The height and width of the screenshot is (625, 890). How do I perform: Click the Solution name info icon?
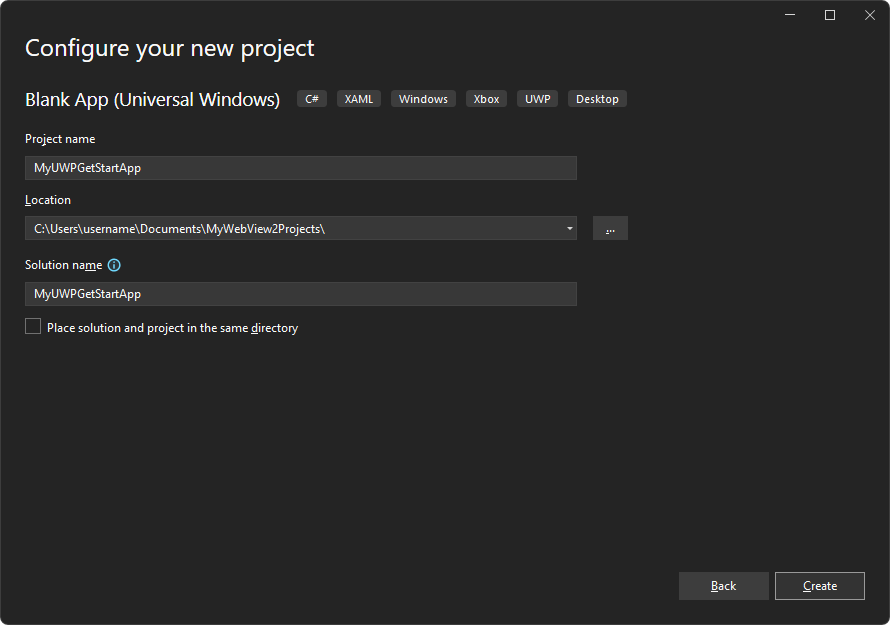pyautogui.click(x=113, y=264)
